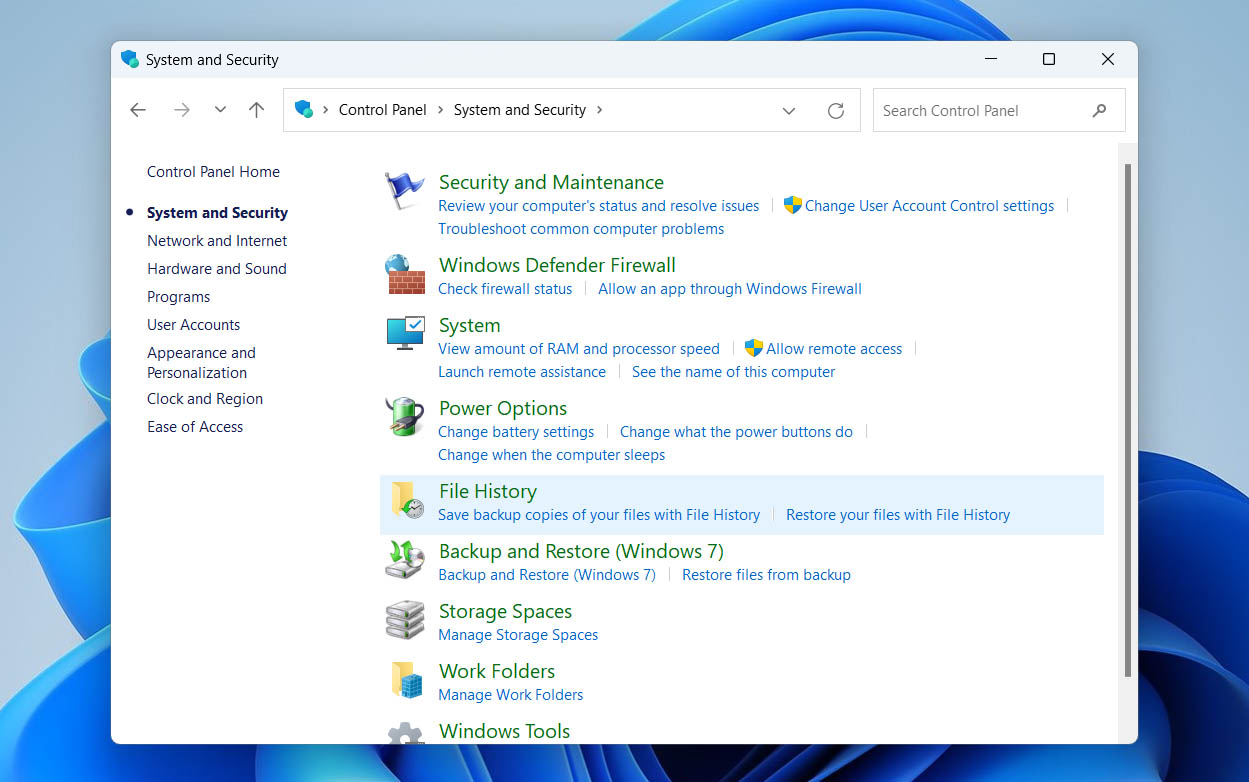1249x782 pixels.
Task: Expand the chevron before Control Panel breadcrumb
Action: click(326, 110)
